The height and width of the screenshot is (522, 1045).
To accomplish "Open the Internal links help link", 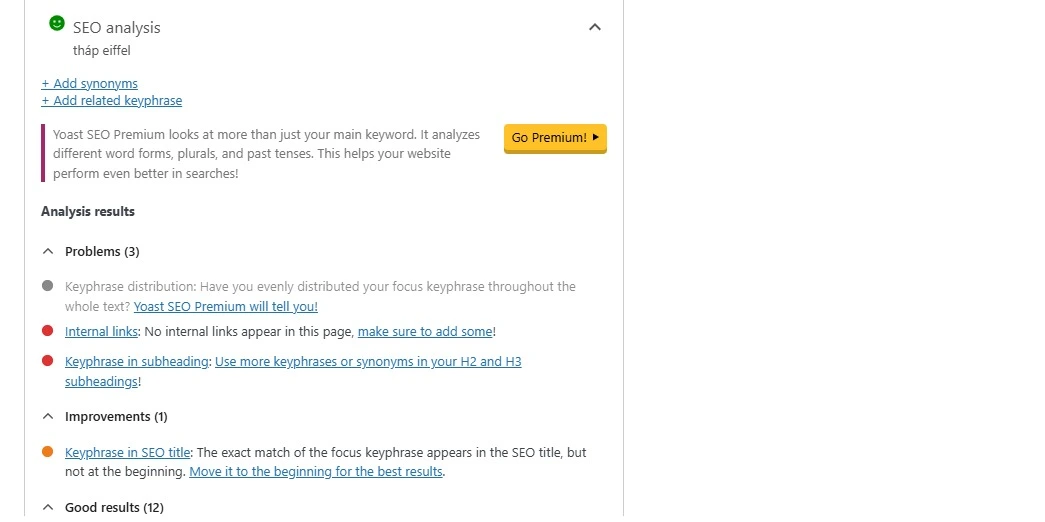I will (101, 331).
